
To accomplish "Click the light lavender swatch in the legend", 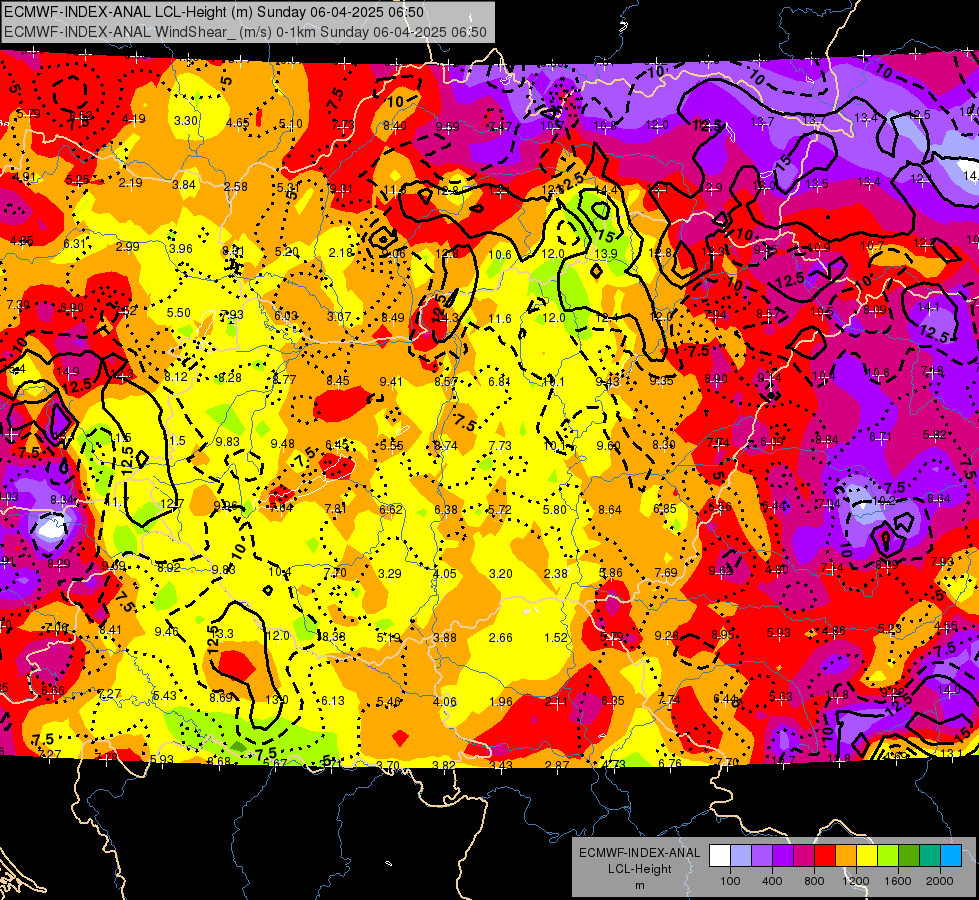I will pyautogui.click(x=741, y=856).
